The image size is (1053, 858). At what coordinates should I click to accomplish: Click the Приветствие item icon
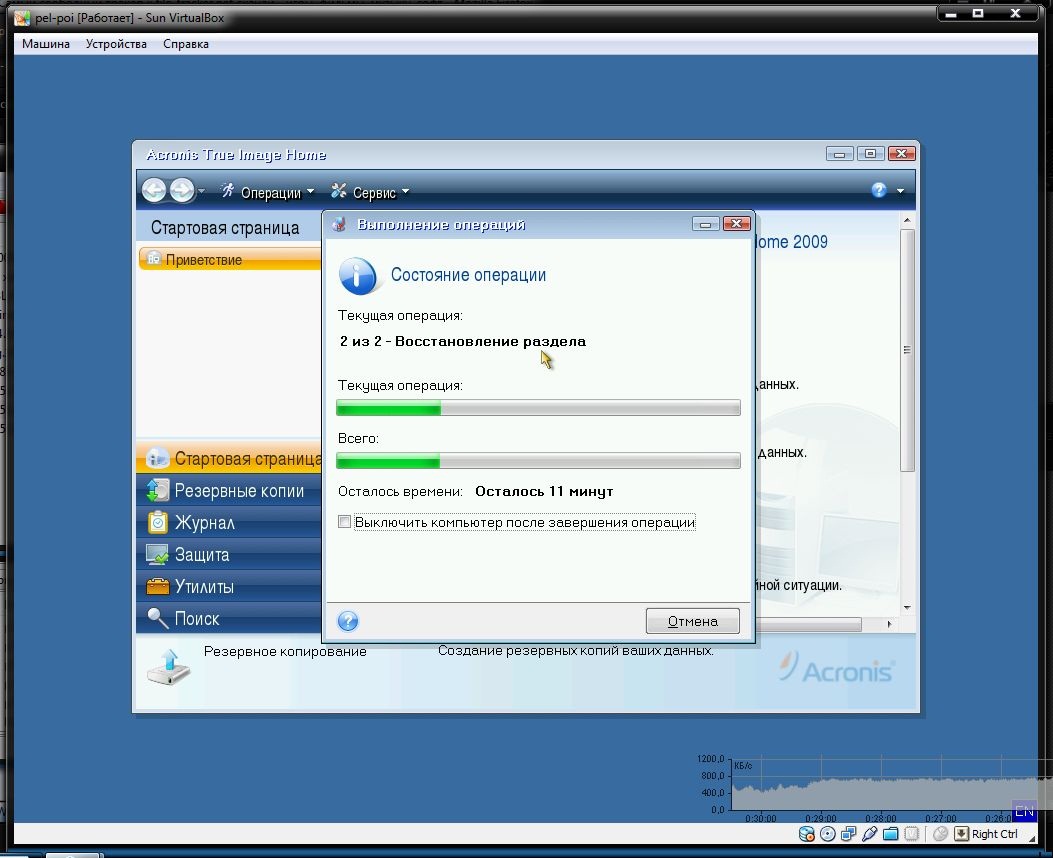click(x=154, y=258)
